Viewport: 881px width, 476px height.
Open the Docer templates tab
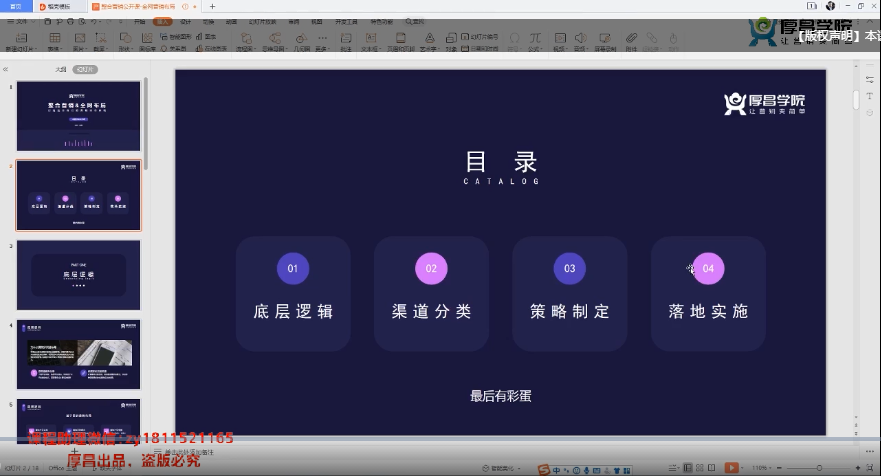pos(59,7)
